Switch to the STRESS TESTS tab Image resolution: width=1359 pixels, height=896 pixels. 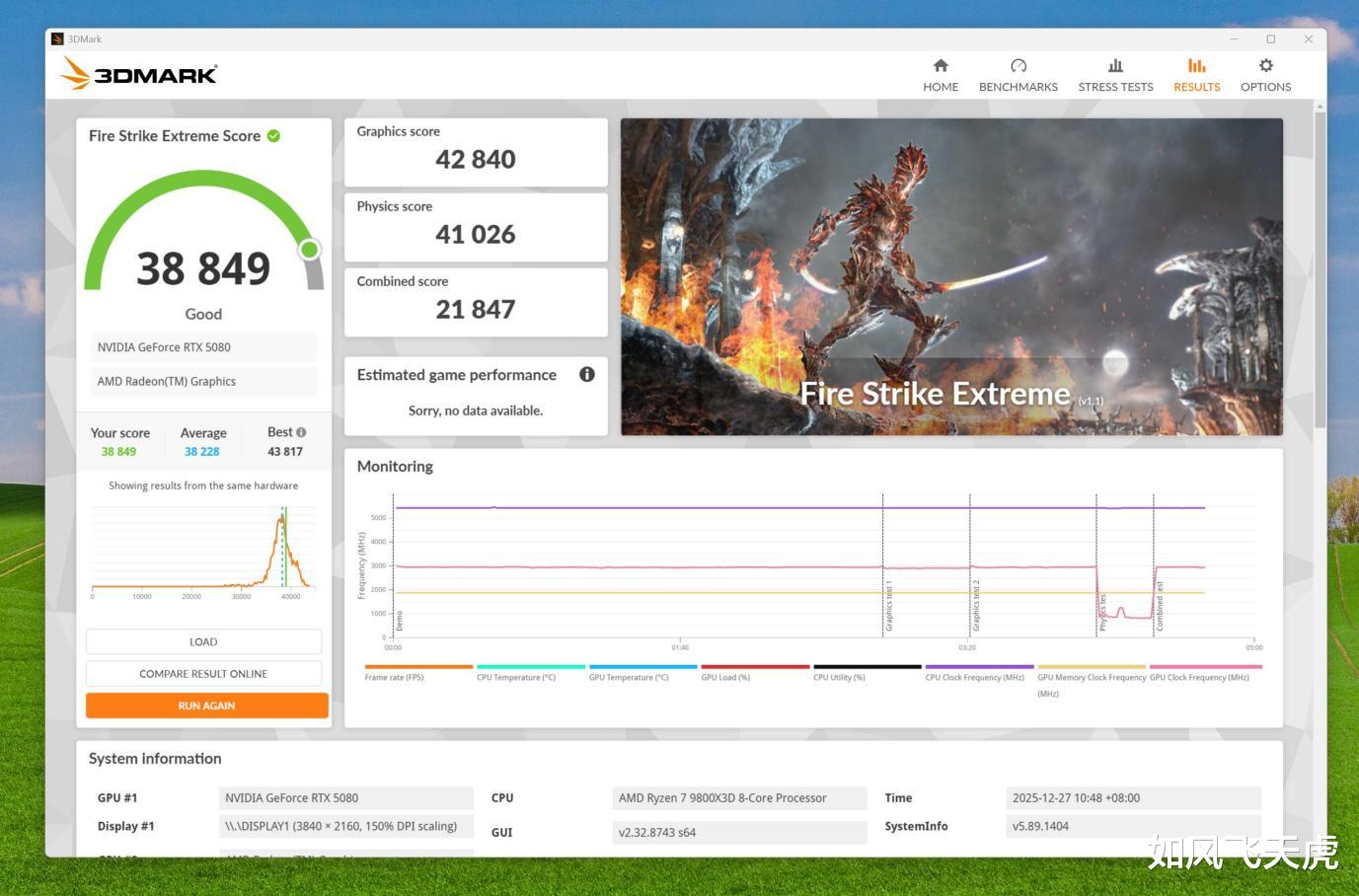(1115, 75)
